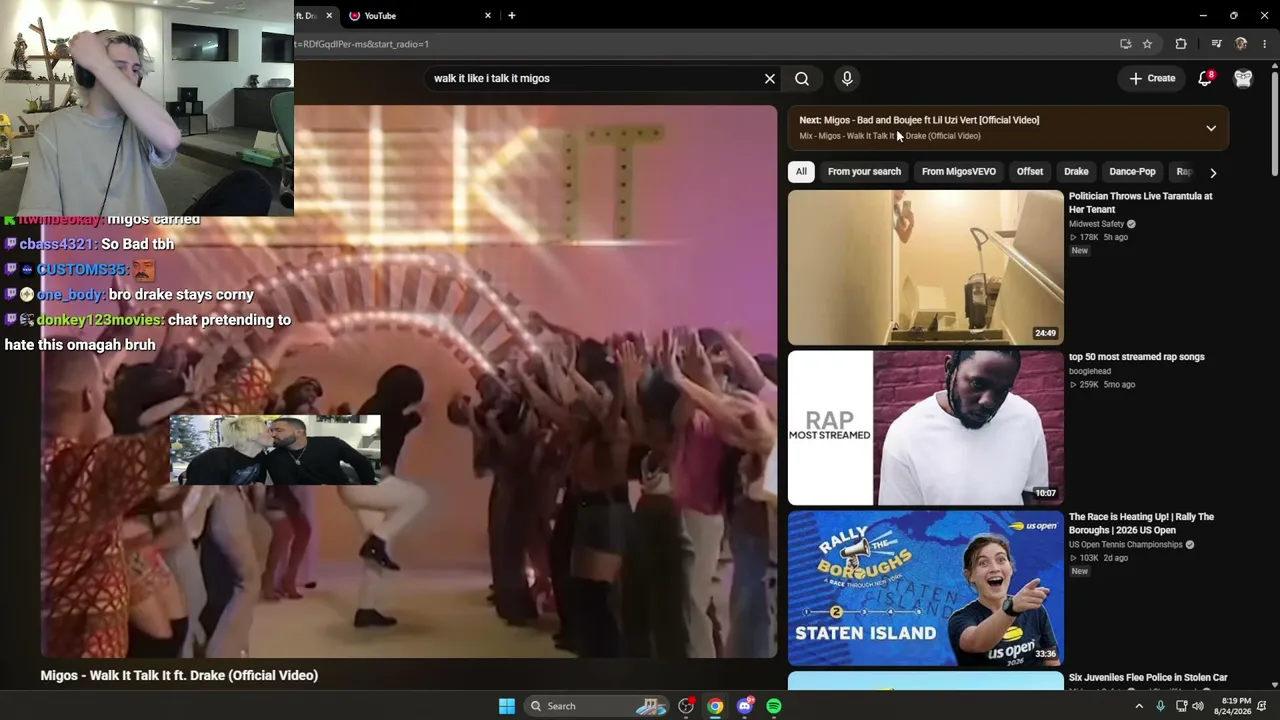Open the Chrome profile avatar

(x=1241, y=44)
